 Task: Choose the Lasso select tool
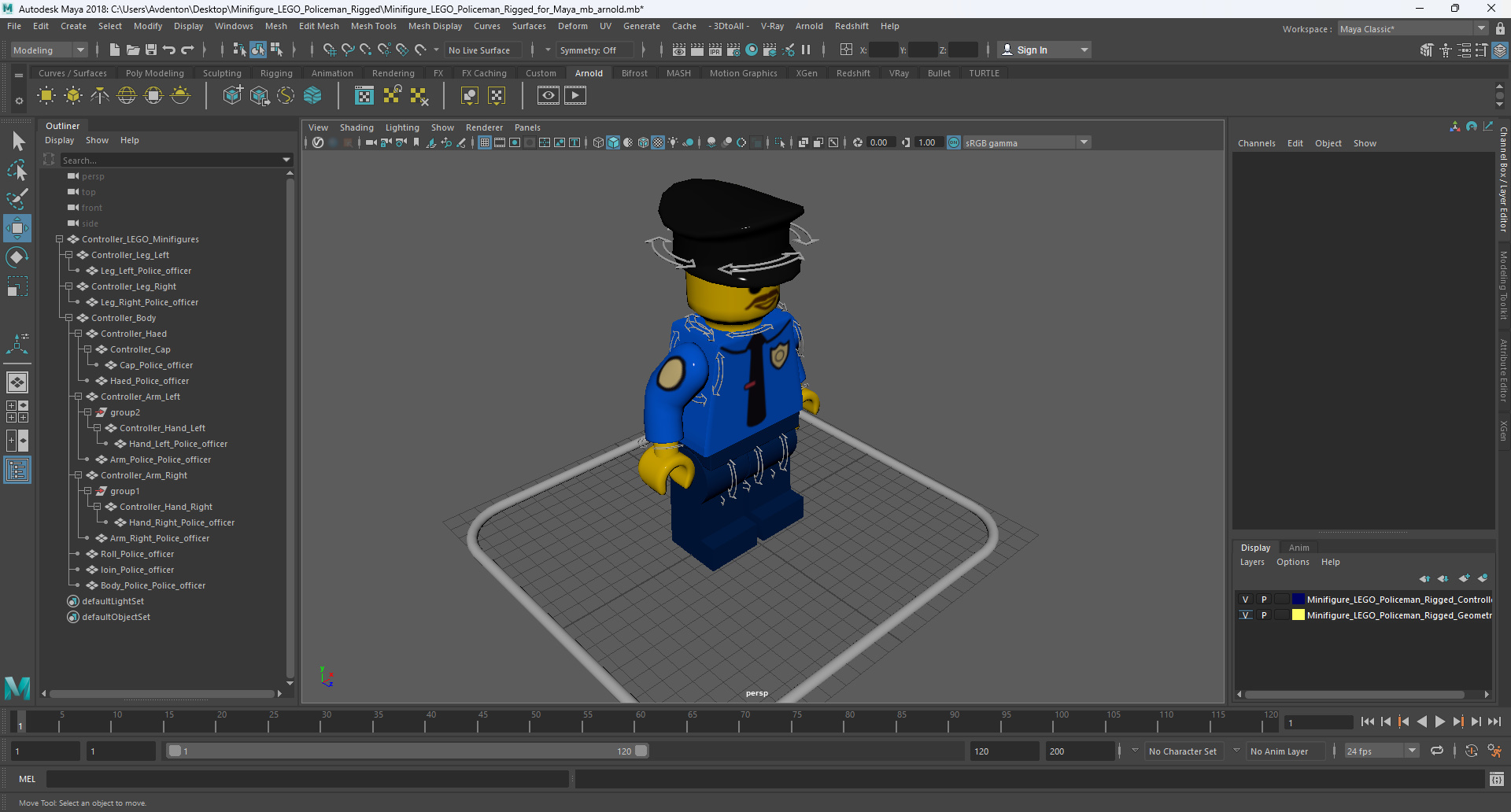click(17, 170)
